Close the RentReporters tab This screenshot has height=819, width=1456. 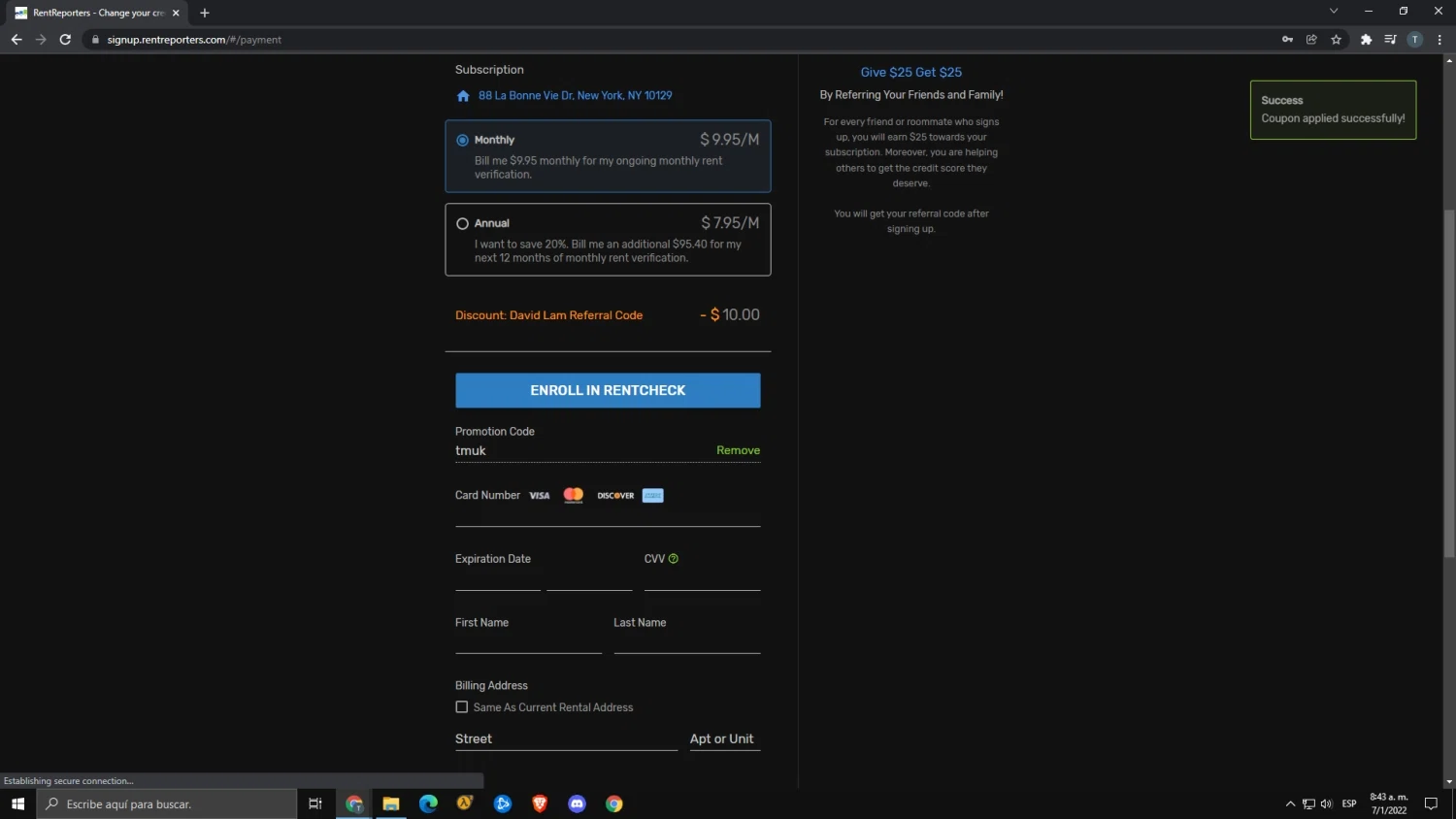click(x=176, y=13)
